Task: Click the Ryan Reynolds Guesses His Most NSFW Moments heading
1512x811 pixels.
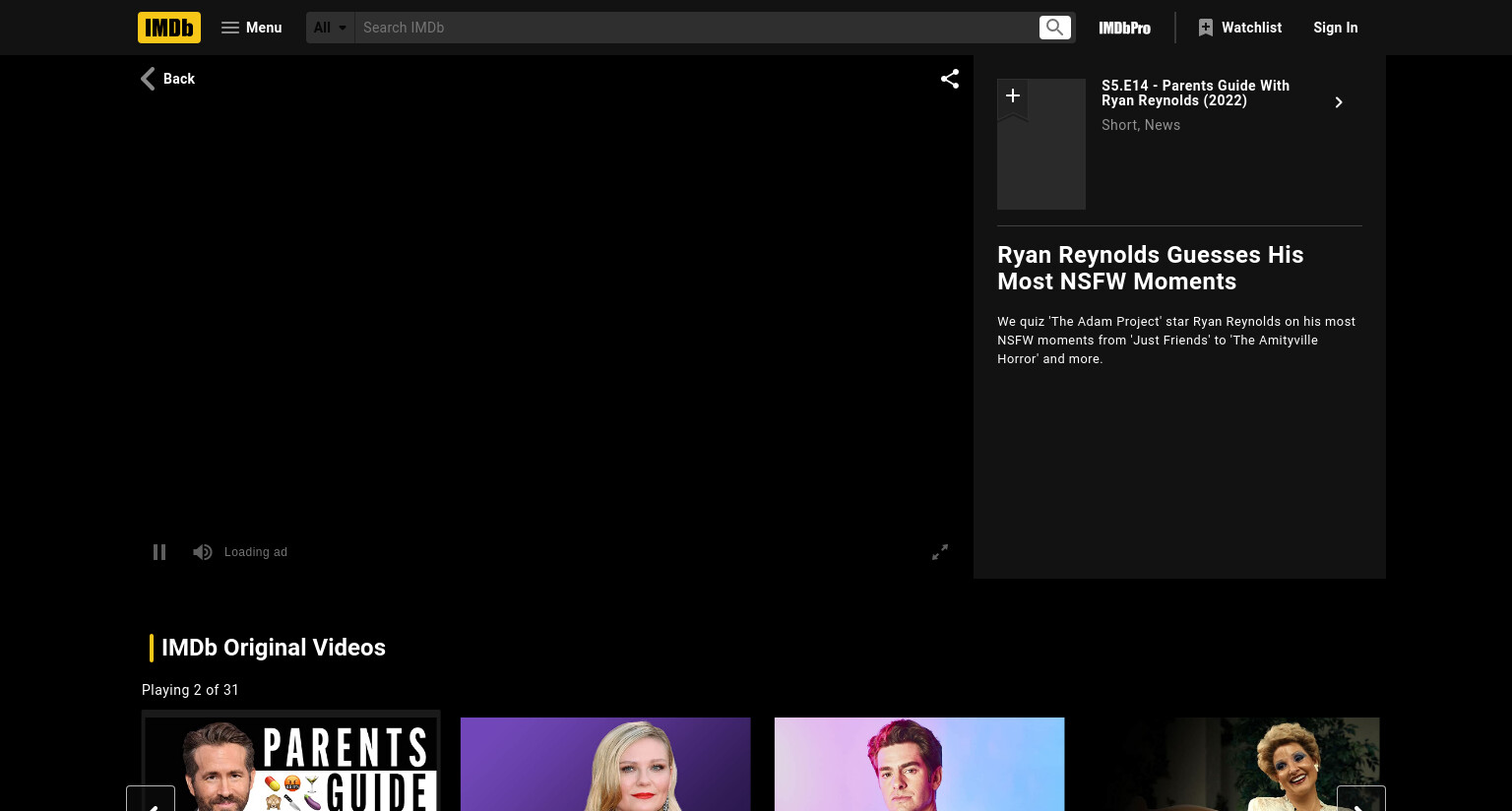Action: tap(1151, 268)
